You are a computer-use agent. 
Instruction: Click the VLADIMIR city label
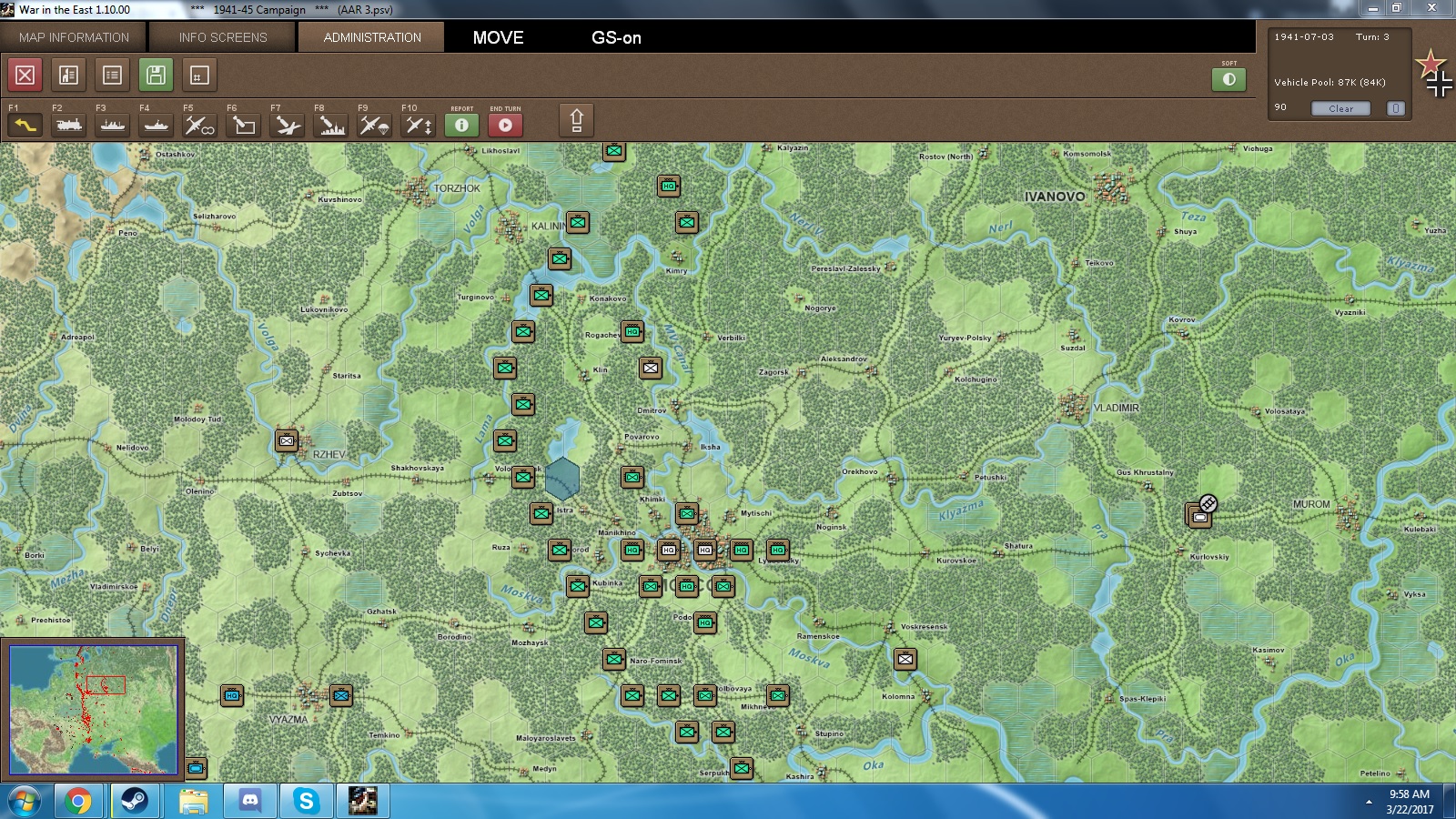coord(1116,408)
